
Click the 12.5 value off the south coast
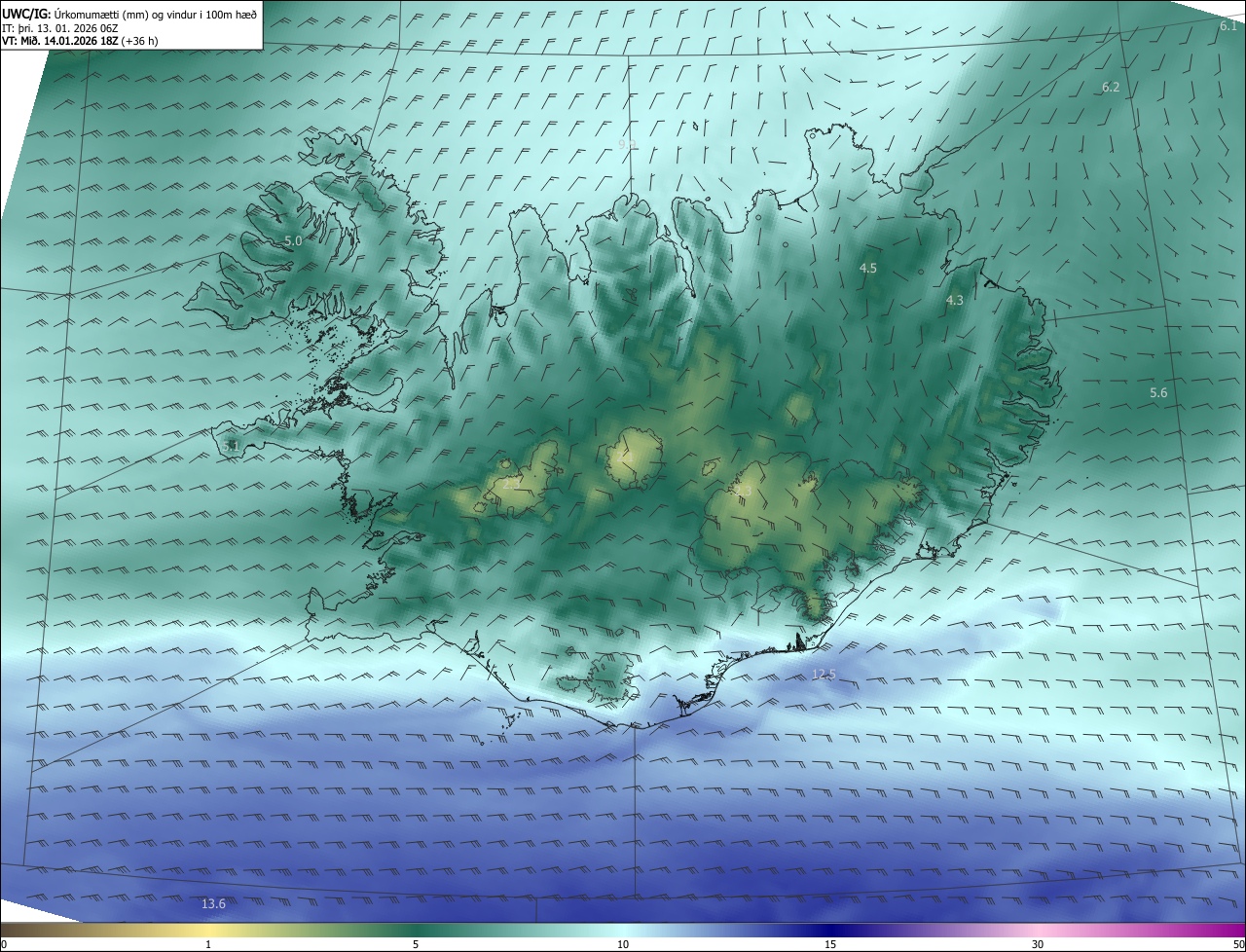(x=824, y=675)
